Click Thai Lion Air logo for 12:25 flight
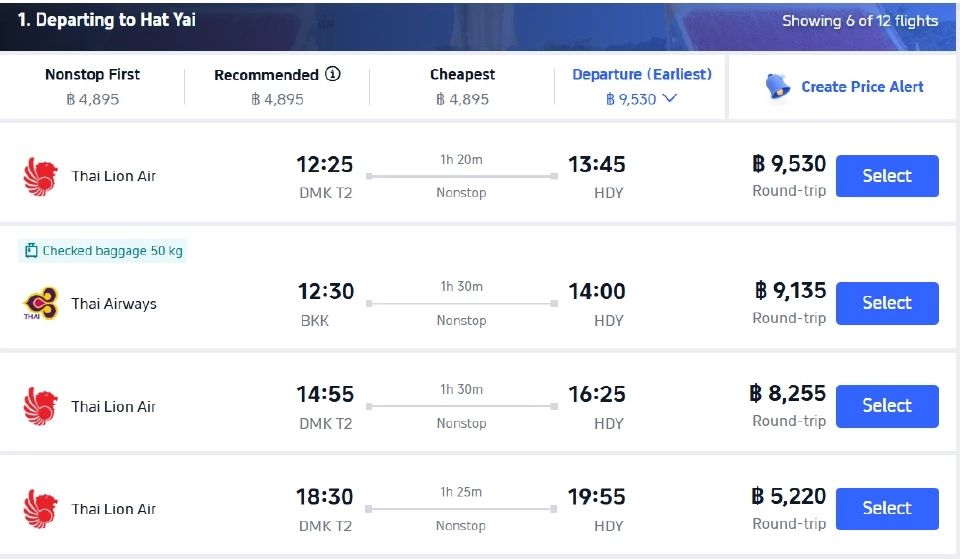This screenshot has width=960, height=559. (x=41, y=176)
